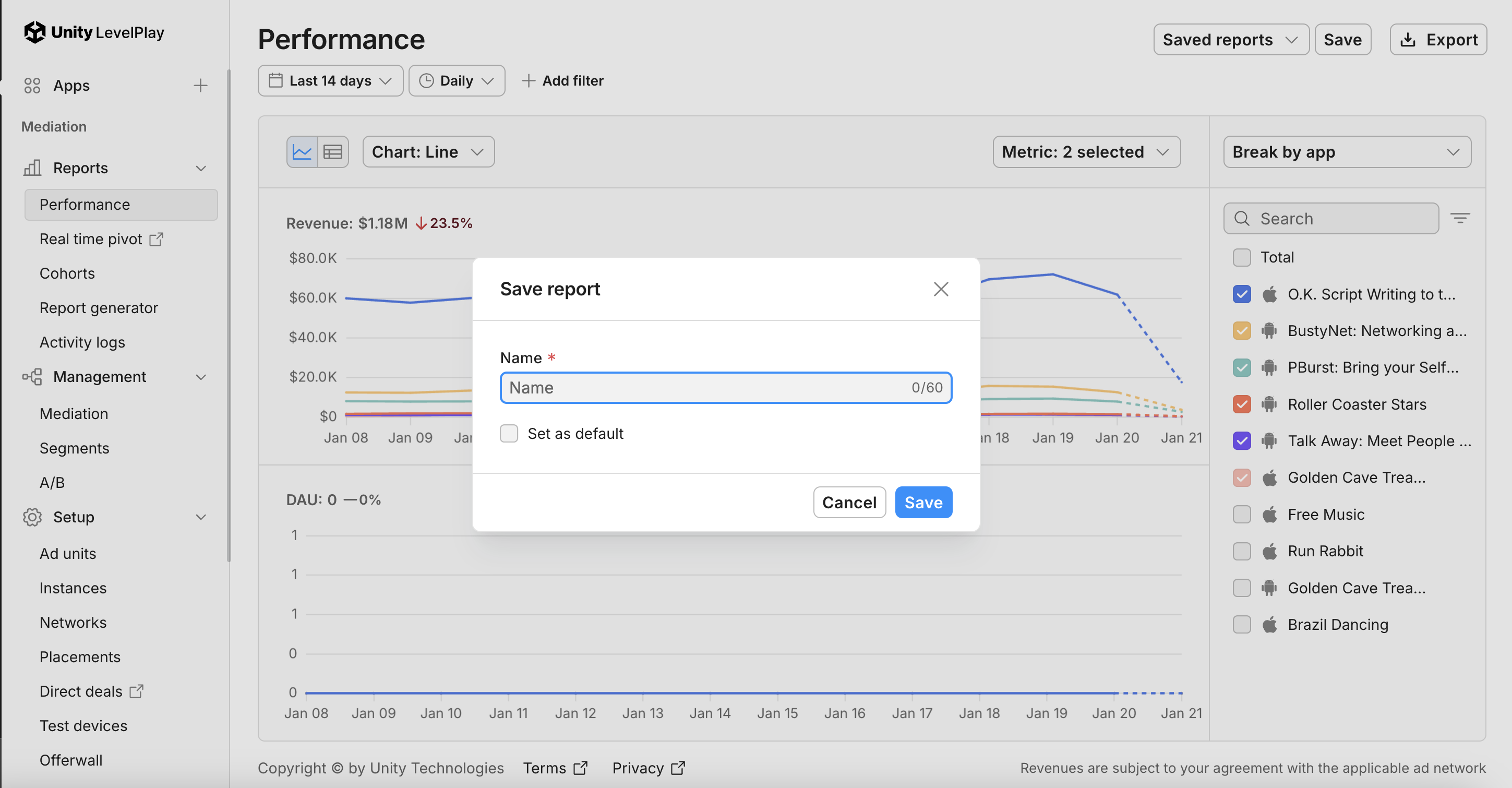Open the Privacy link
The height and width of the screenshot is (788, 1512).
pyautogui.click(x=648, y=768)
